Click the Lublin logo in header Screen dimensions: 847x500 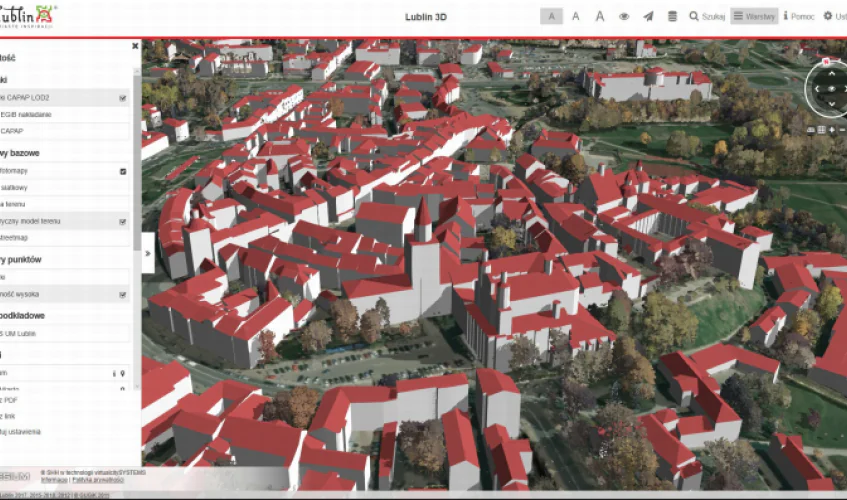(27, 16)
